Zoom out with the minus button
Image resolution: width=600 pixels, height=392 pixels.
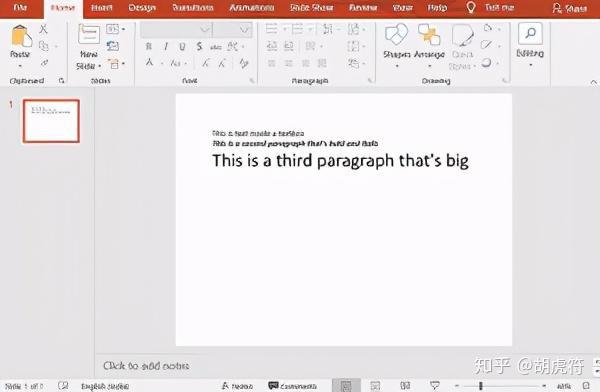457,386
